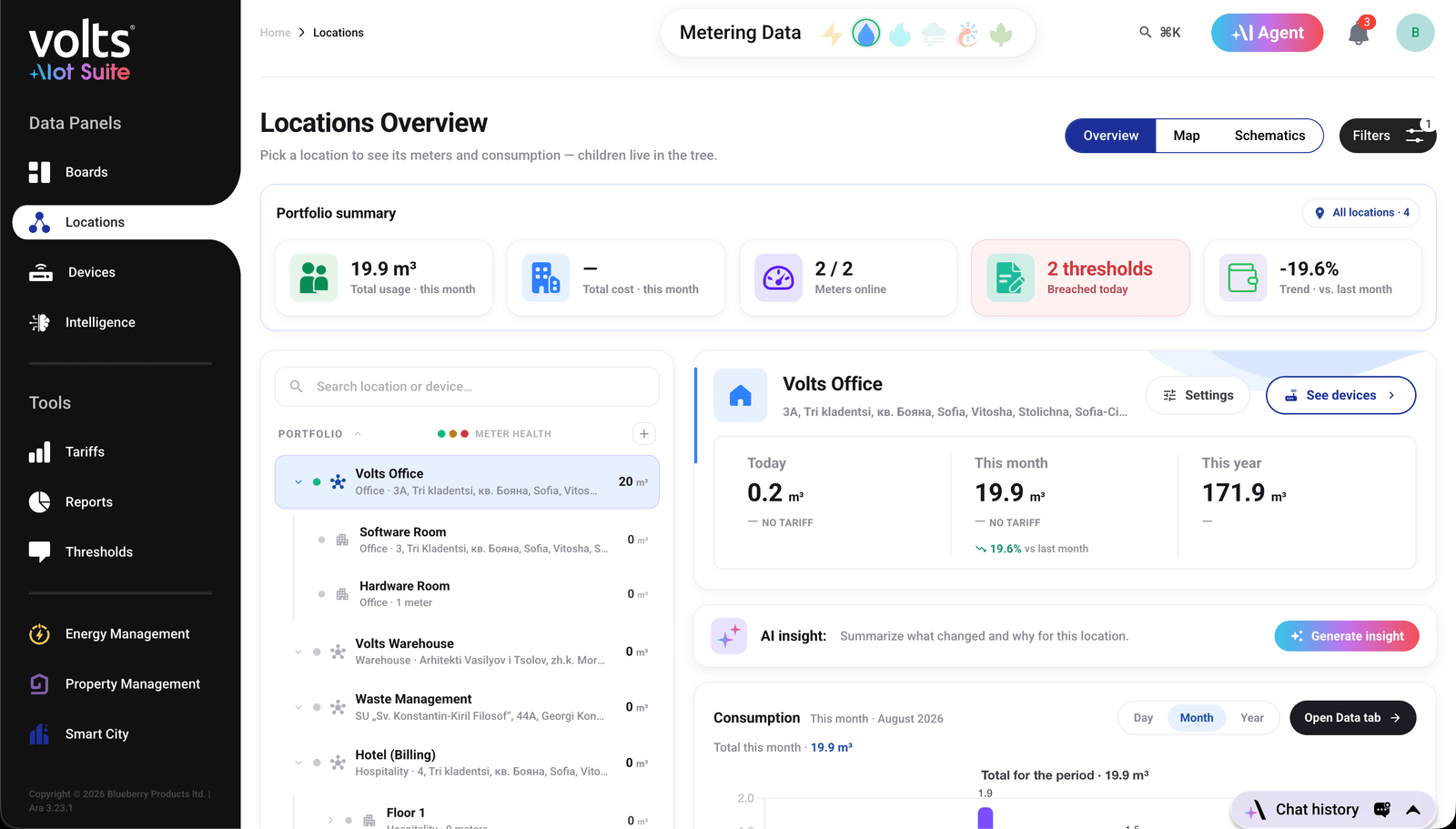
Task: Click the Smart City buildings icon
Action: pyautogui.click(x=39, y=734)
